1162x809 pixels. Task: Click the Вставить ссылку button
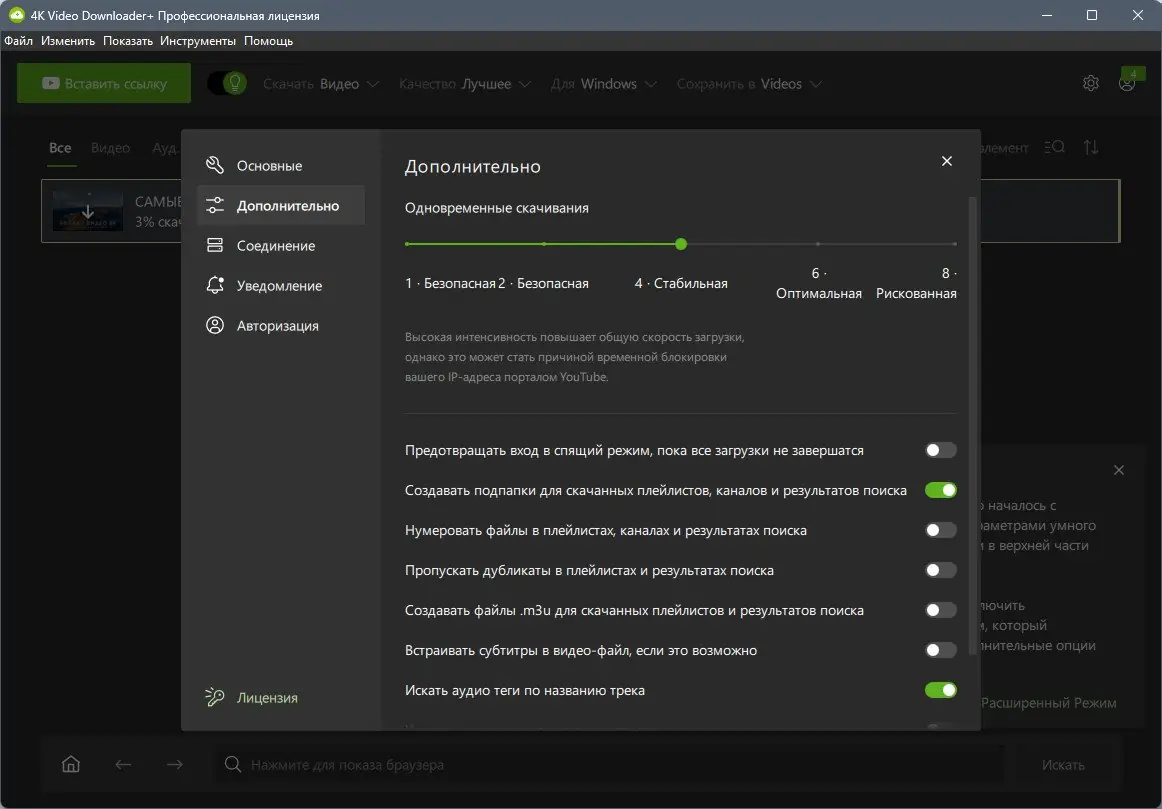click(104, 84)
